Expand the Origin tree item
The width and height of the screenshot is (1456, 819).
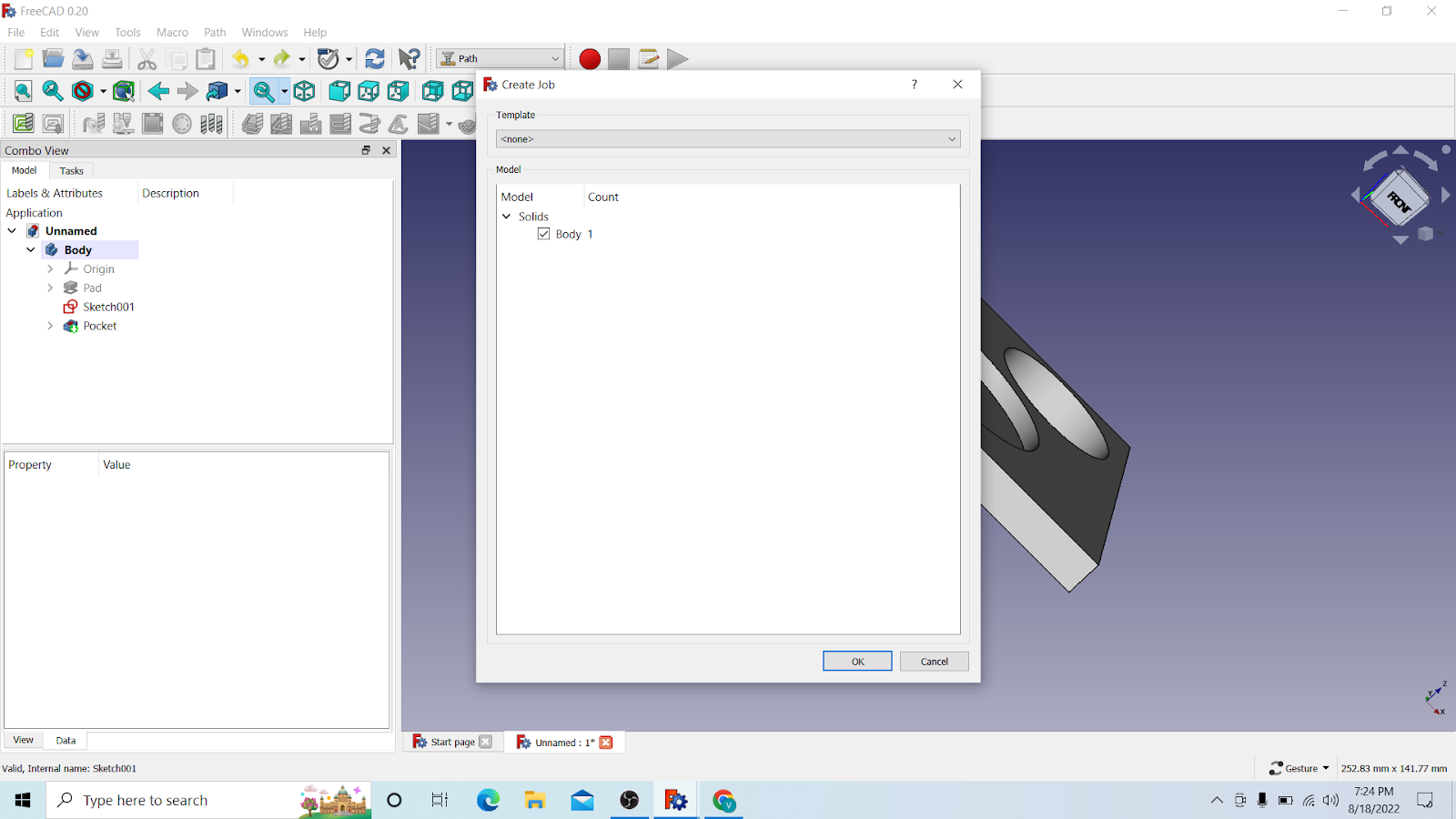(50, 269)
